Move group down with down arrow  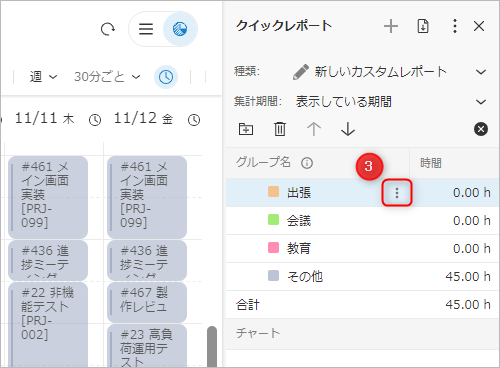click(348, 129)
